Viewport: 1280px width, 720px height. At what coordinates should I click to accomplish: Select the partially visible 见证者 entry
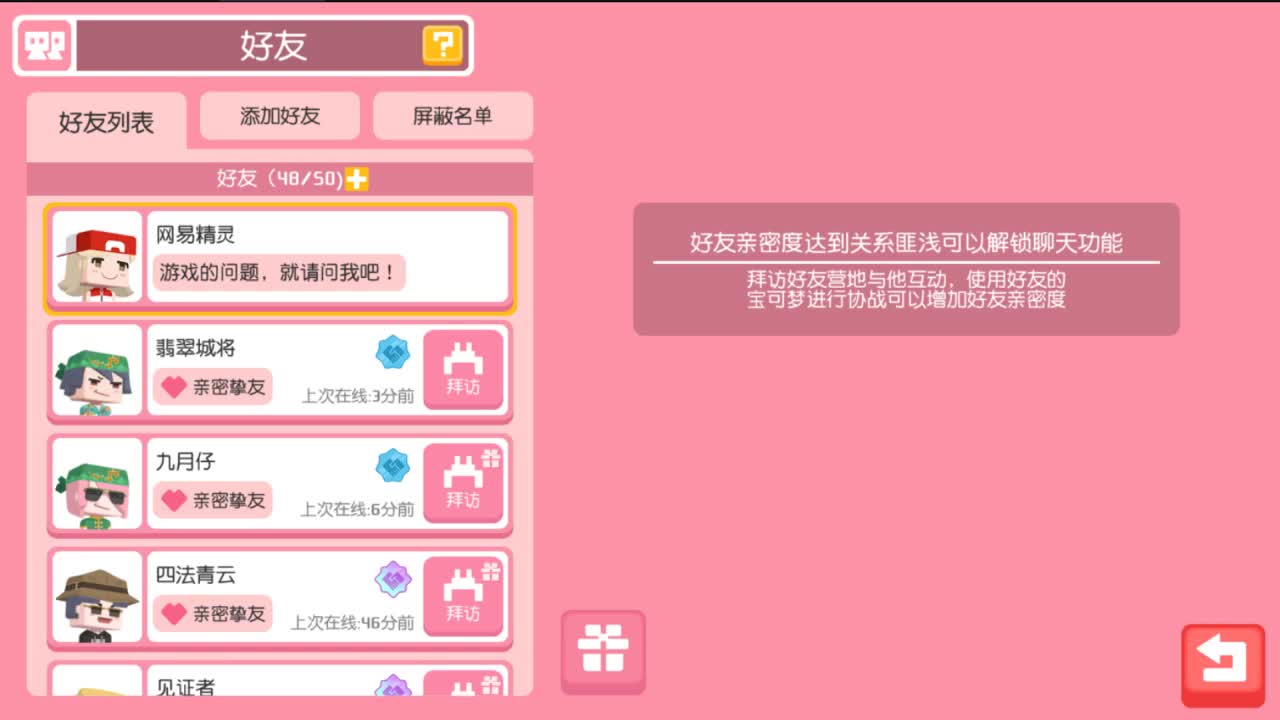(x=280, y=679)
